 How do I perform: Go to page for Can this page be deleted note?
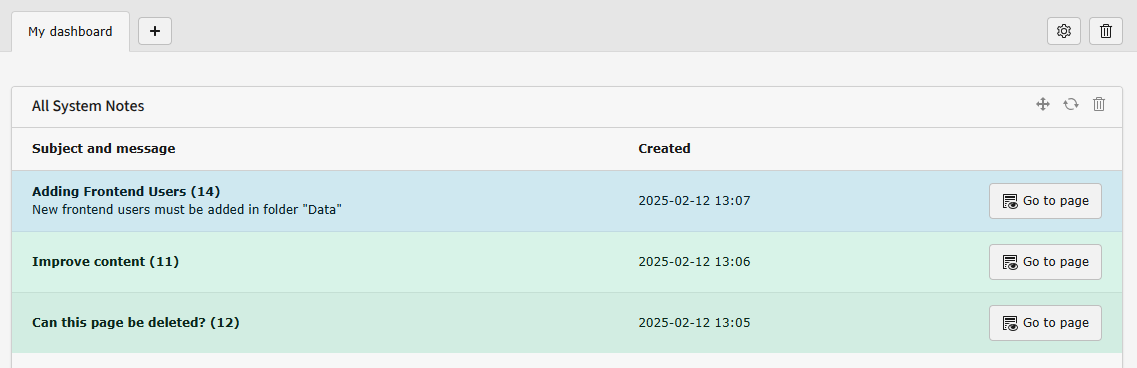click(x=1045, y=323)
